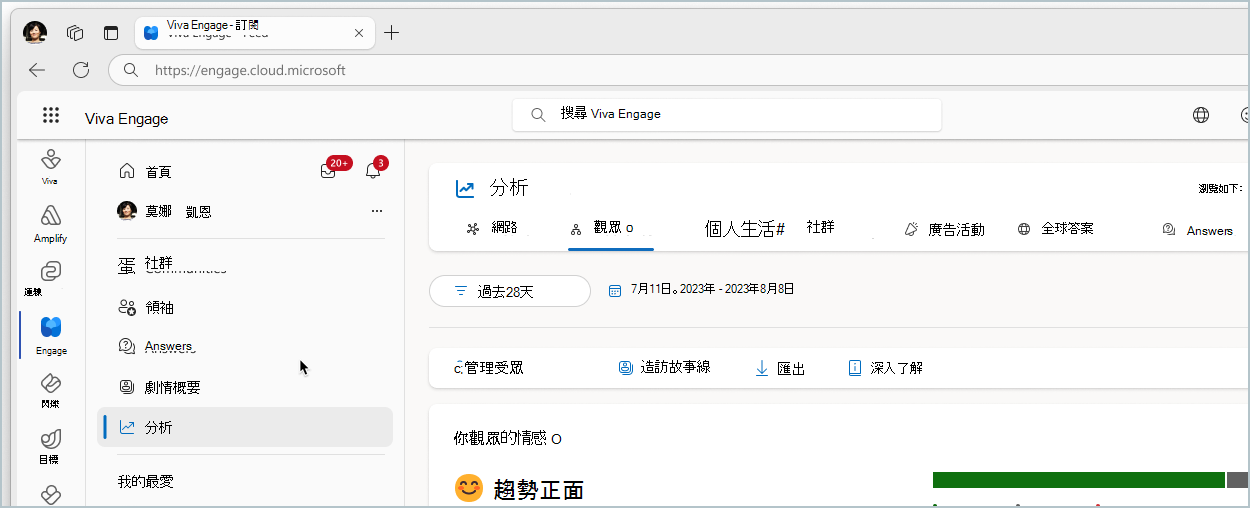Open the Viva app in left rail
Viewport: 1250px width, 508px height.
click(x=50, y=166)
